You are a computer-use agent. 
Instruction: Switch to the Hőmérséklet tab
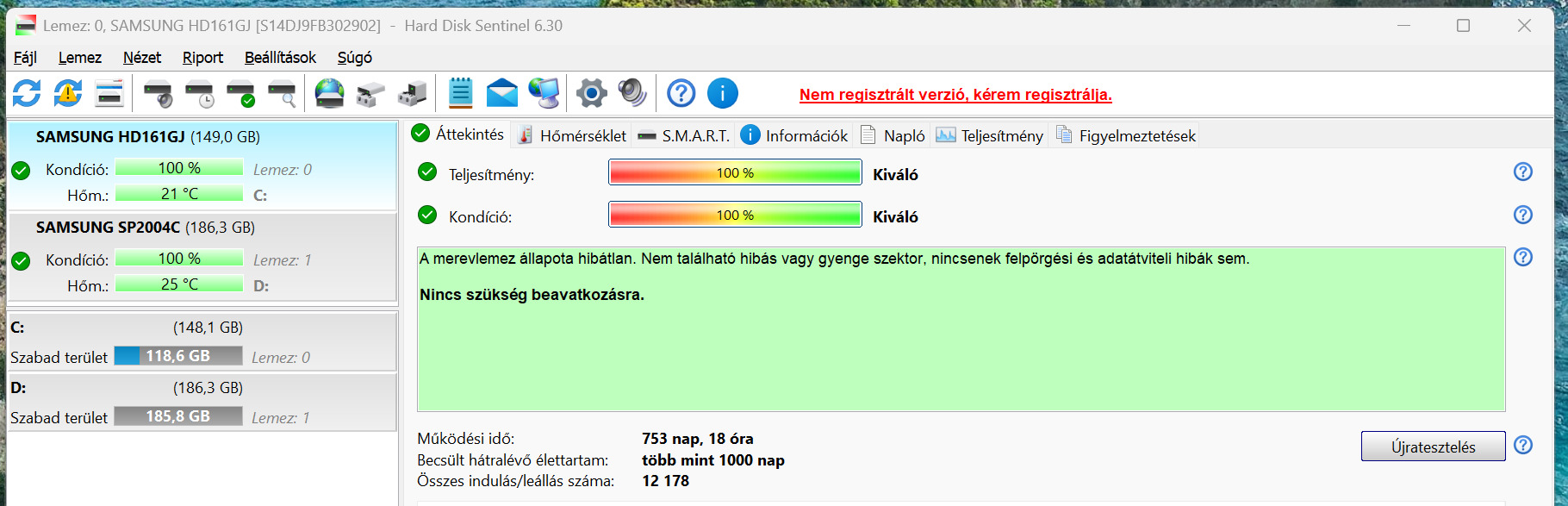tap(571, 135)
